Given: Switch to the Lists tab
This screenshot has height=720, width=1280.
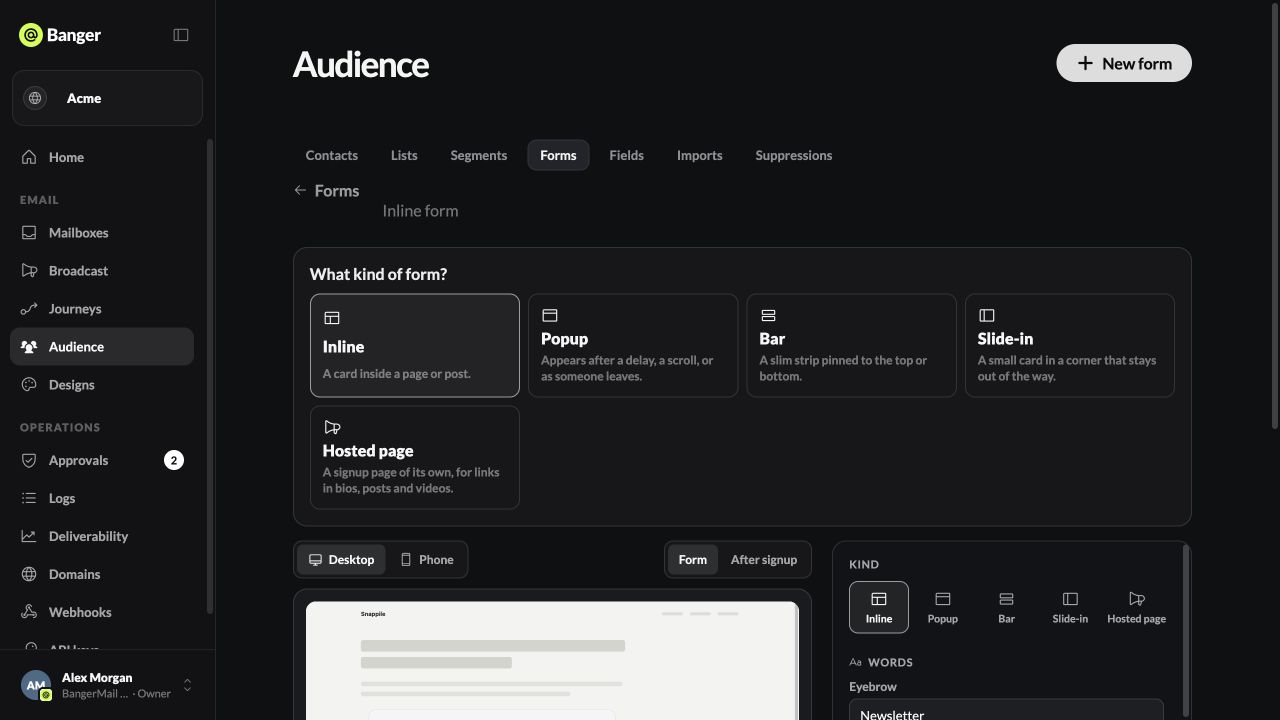Looking at the screenshot, I should pyautogui.click(x=404, y=155).
